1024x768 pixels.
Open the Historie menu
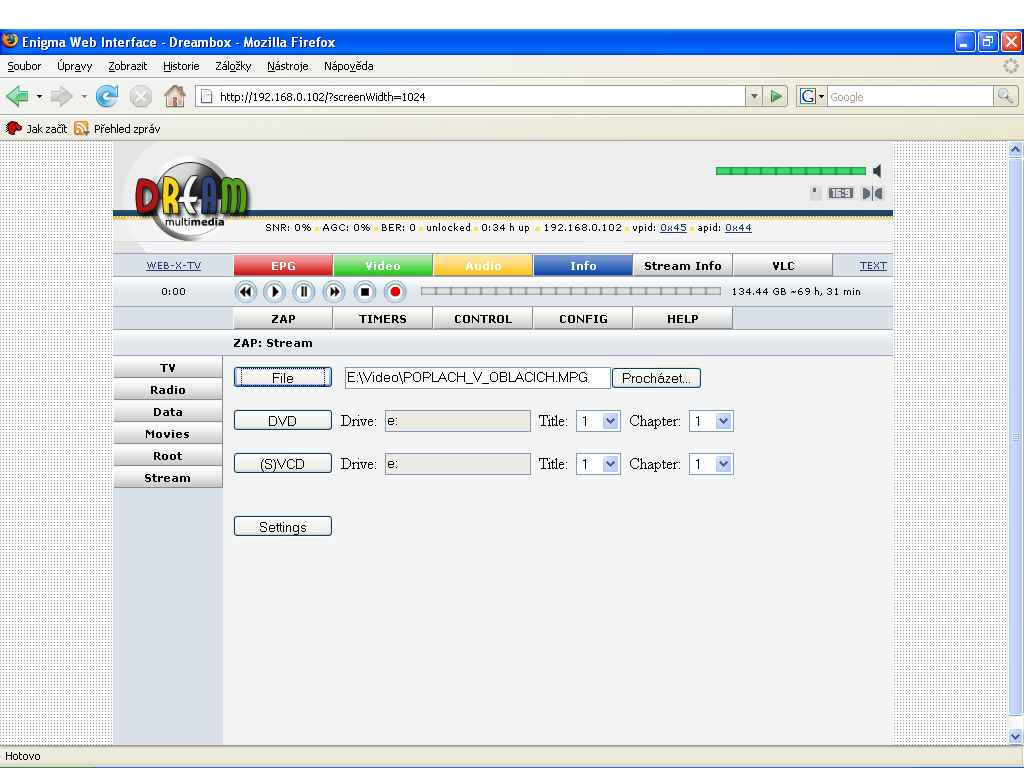click(181, 66)
